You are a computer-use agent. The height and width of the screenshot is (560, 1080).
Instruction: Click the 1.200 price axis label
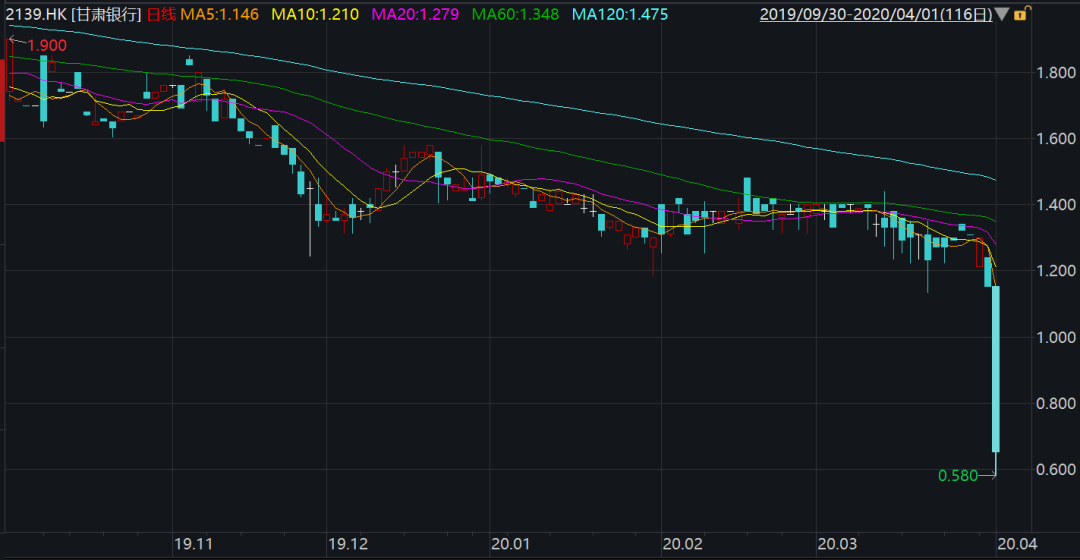tap(1056, 271)
